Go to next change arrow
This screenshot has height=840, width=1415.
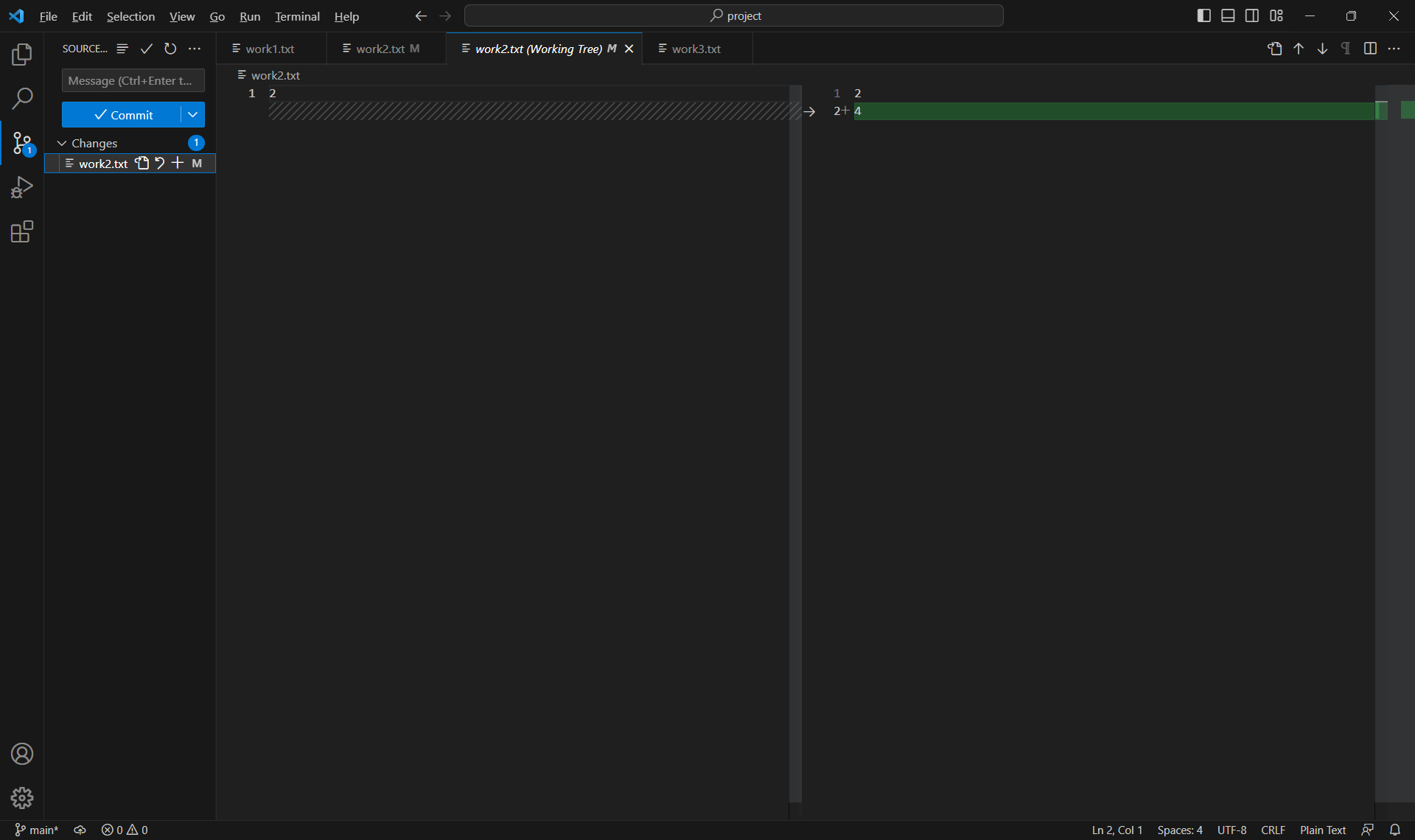click(1322, 49)
